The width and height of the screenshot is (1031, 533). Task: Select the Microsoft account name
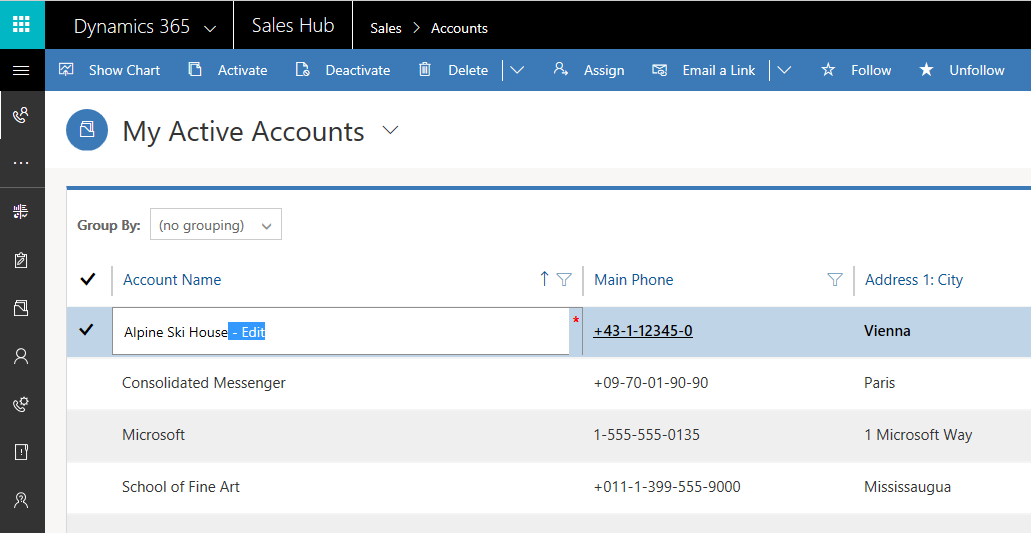(x=154, y=434)
